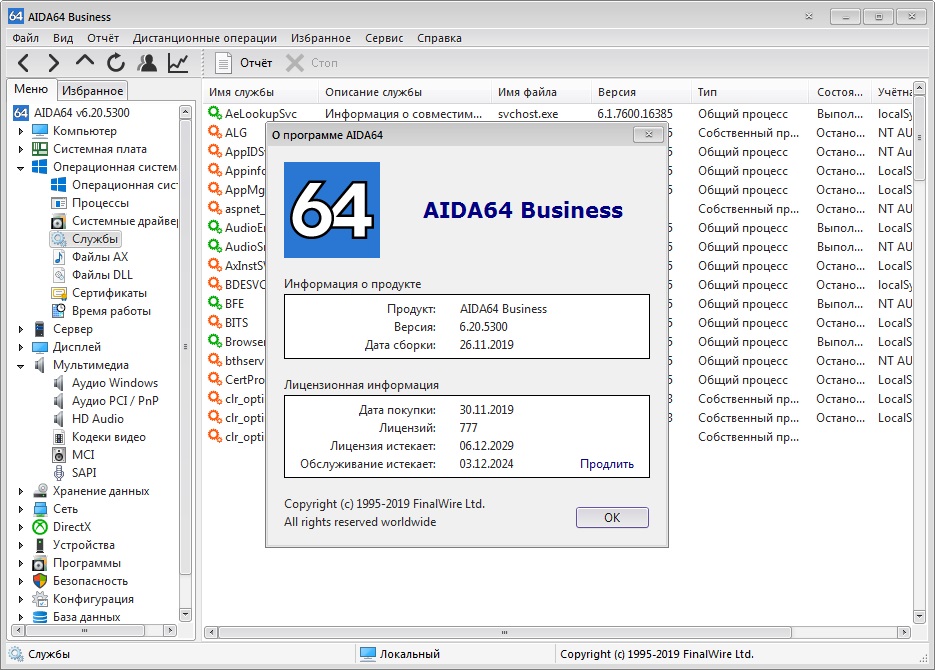The width and height of the screenshot is (935, 670).
Task: Expand the Компьютер tree node
Action: pos(21,131)
